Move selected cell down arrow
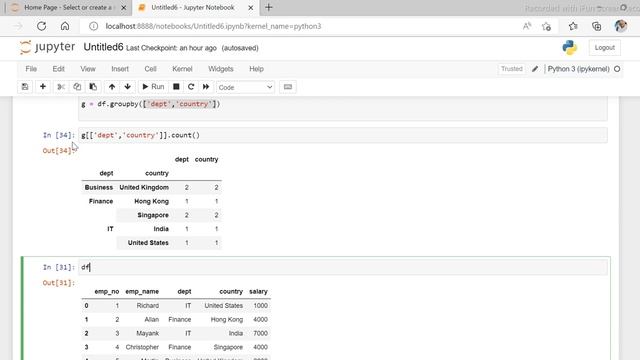Viewport: 640px width, 360px height. pyautogui.click(x=128, y=87)
